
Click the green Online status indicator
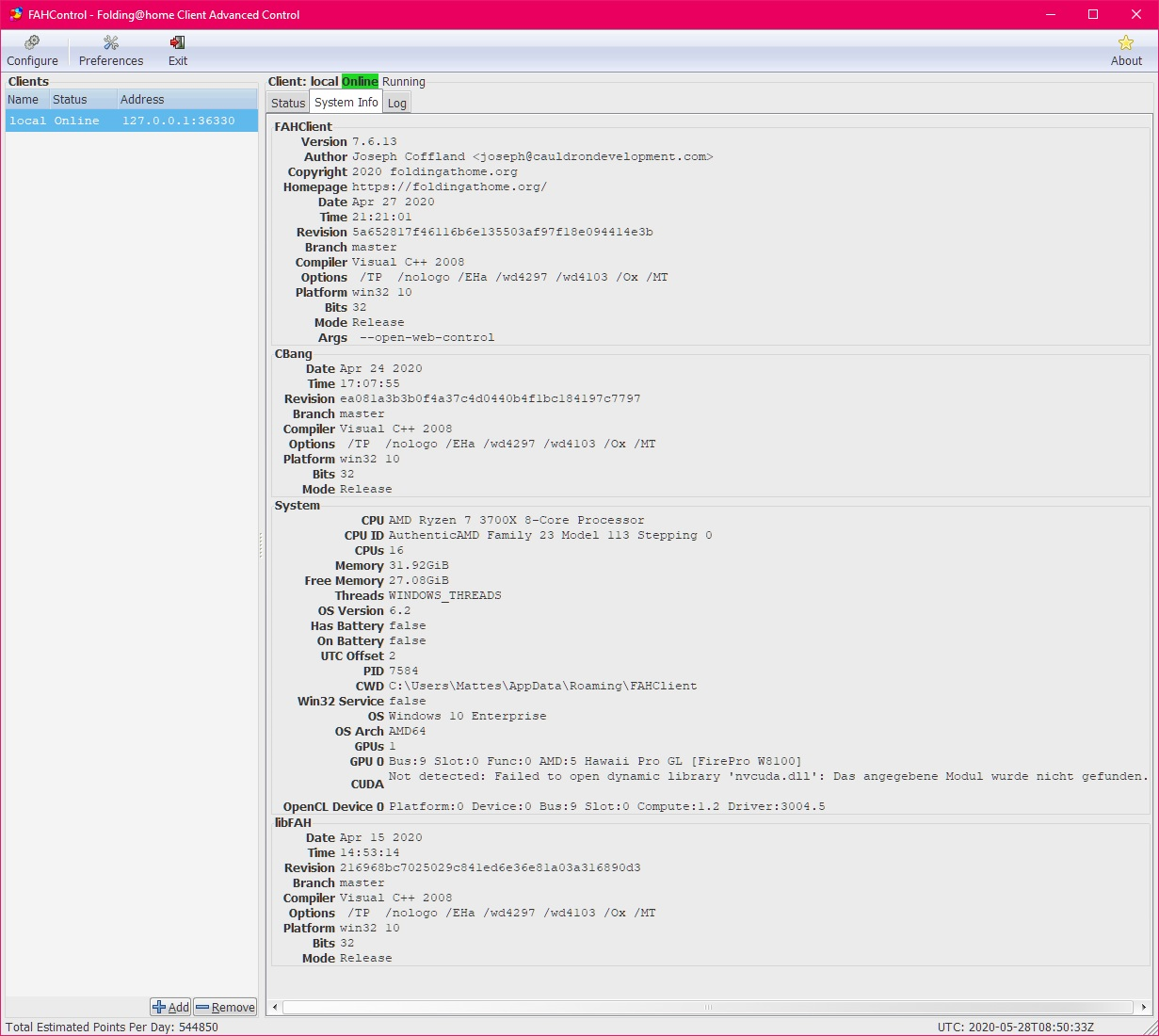(360, 81)
